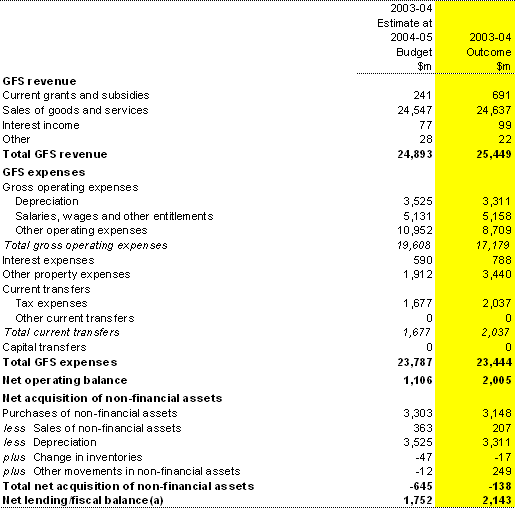Select italic Budget value 19,608
The width and height of the screenshot is (515, 508).
[414, 245]
